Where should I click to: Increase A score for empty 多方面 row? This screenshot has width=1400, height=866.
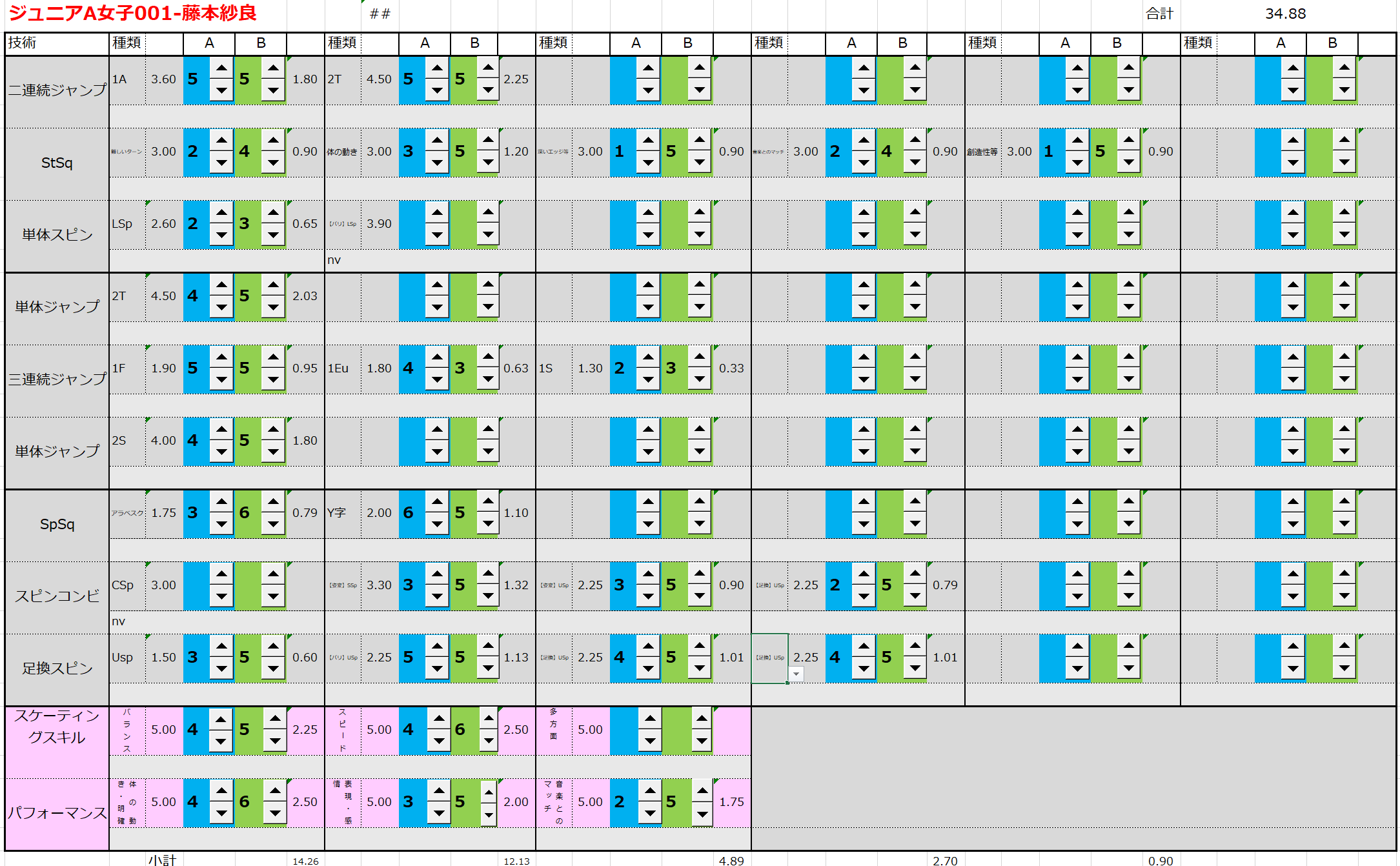point(650,718)
